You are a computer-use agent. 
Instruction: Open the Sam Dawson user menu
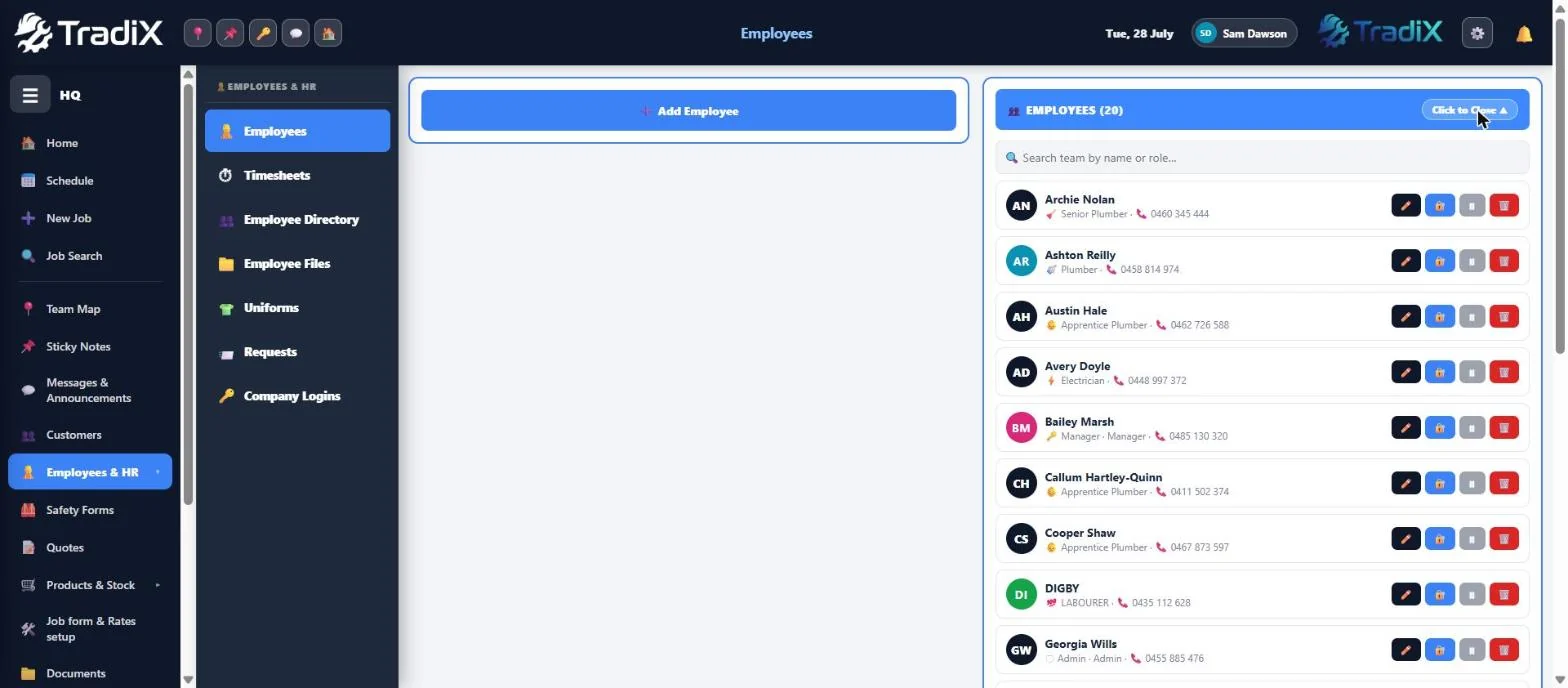click(x=1244, y=33)
